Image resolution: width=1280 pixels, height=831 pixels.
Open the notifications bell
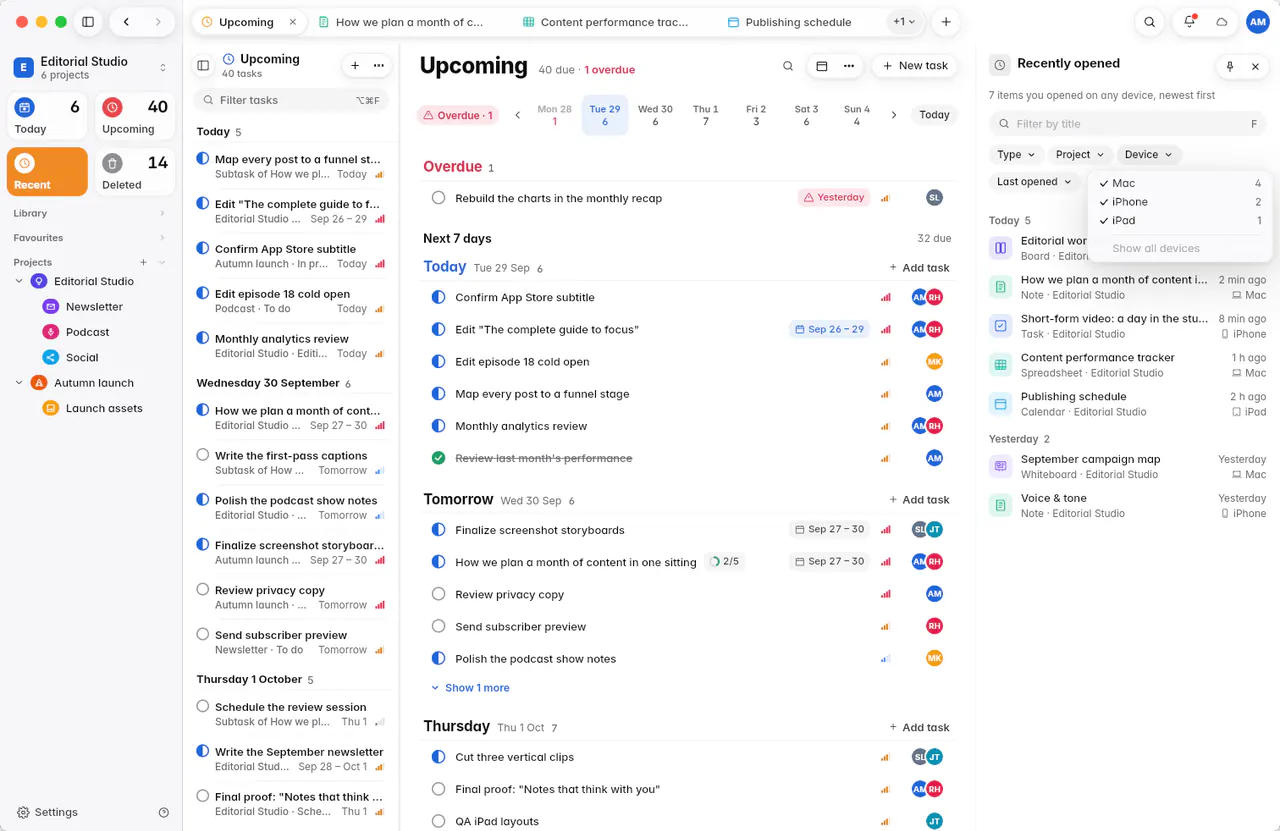click(1189, 22)
